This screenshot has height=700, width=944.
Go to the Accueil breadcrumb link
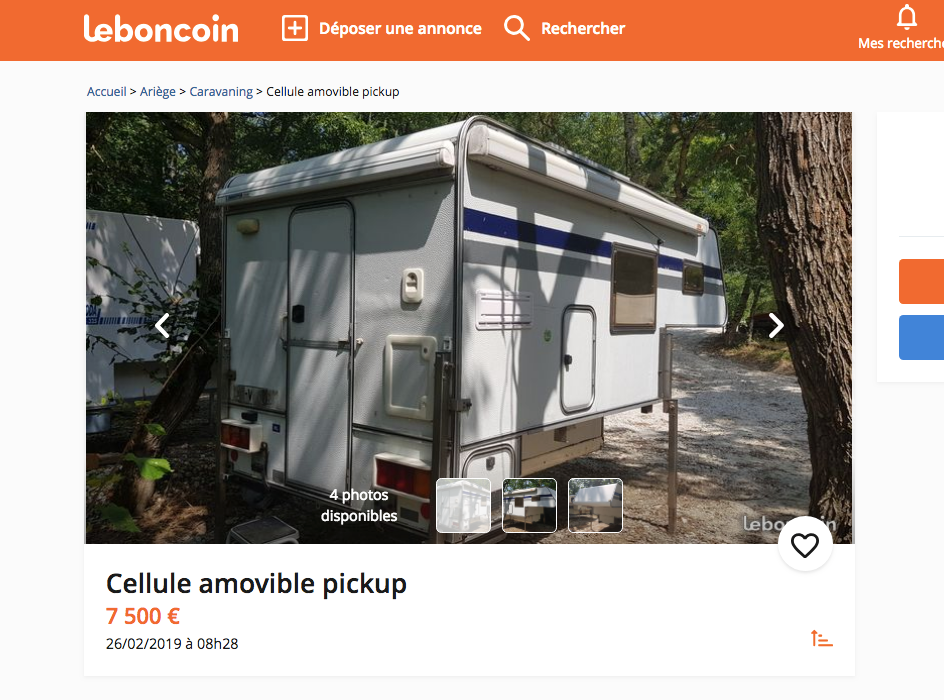point(106,92)
